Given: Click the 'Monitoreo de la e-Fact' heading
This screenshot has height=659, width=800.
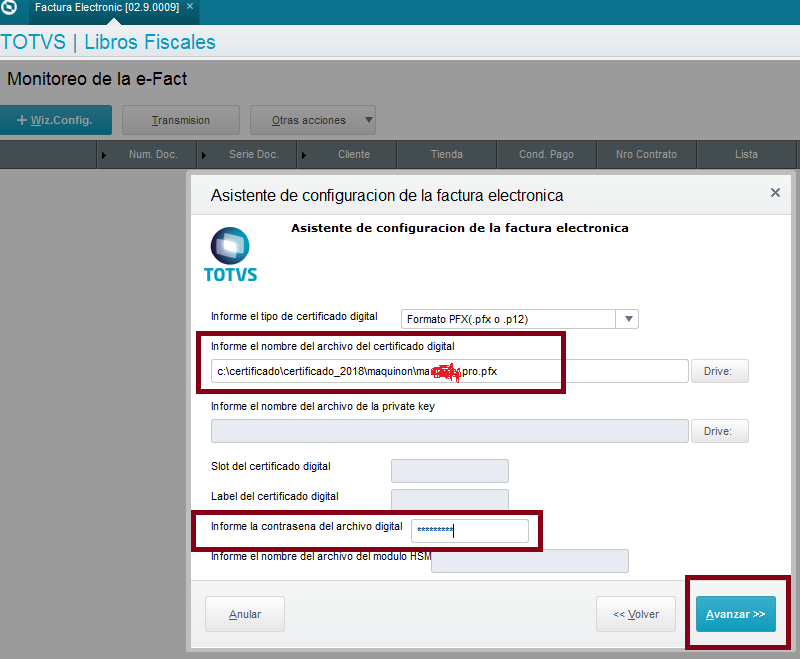Looking at the screenshot, I should [97, 79].
